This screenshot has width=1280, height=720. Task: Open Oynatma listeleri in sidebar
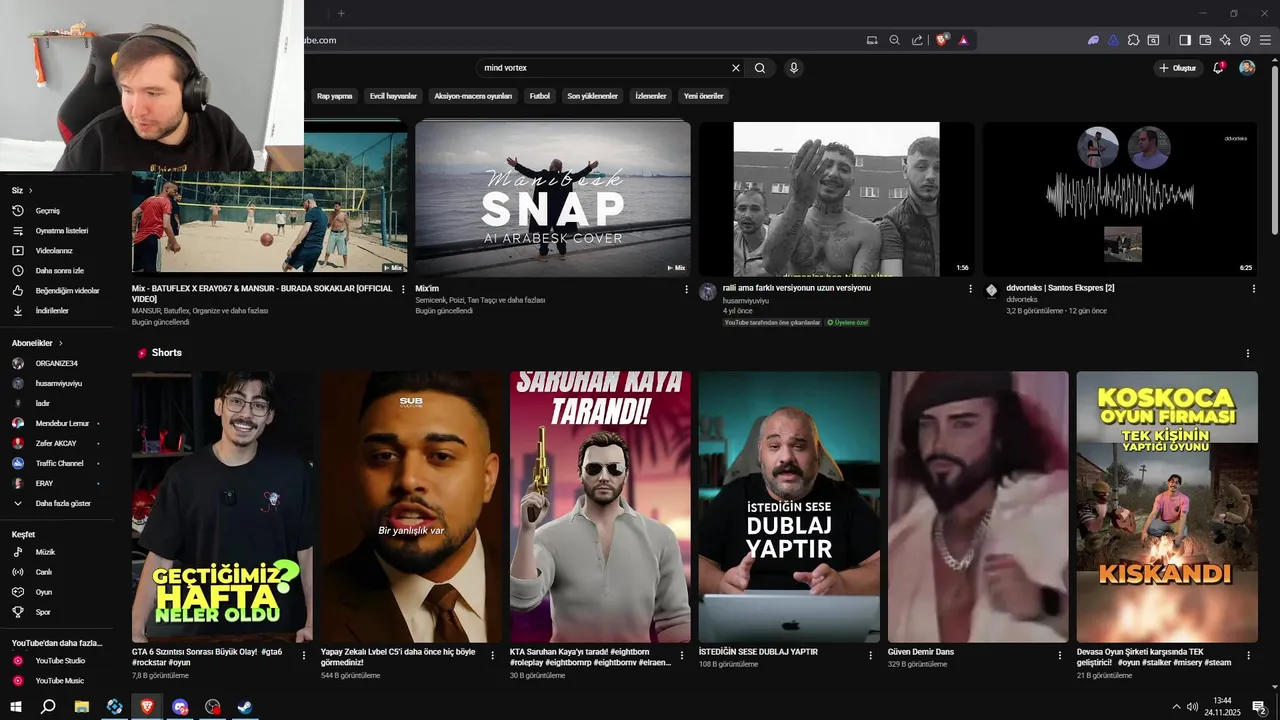click(x=60, y=231)
